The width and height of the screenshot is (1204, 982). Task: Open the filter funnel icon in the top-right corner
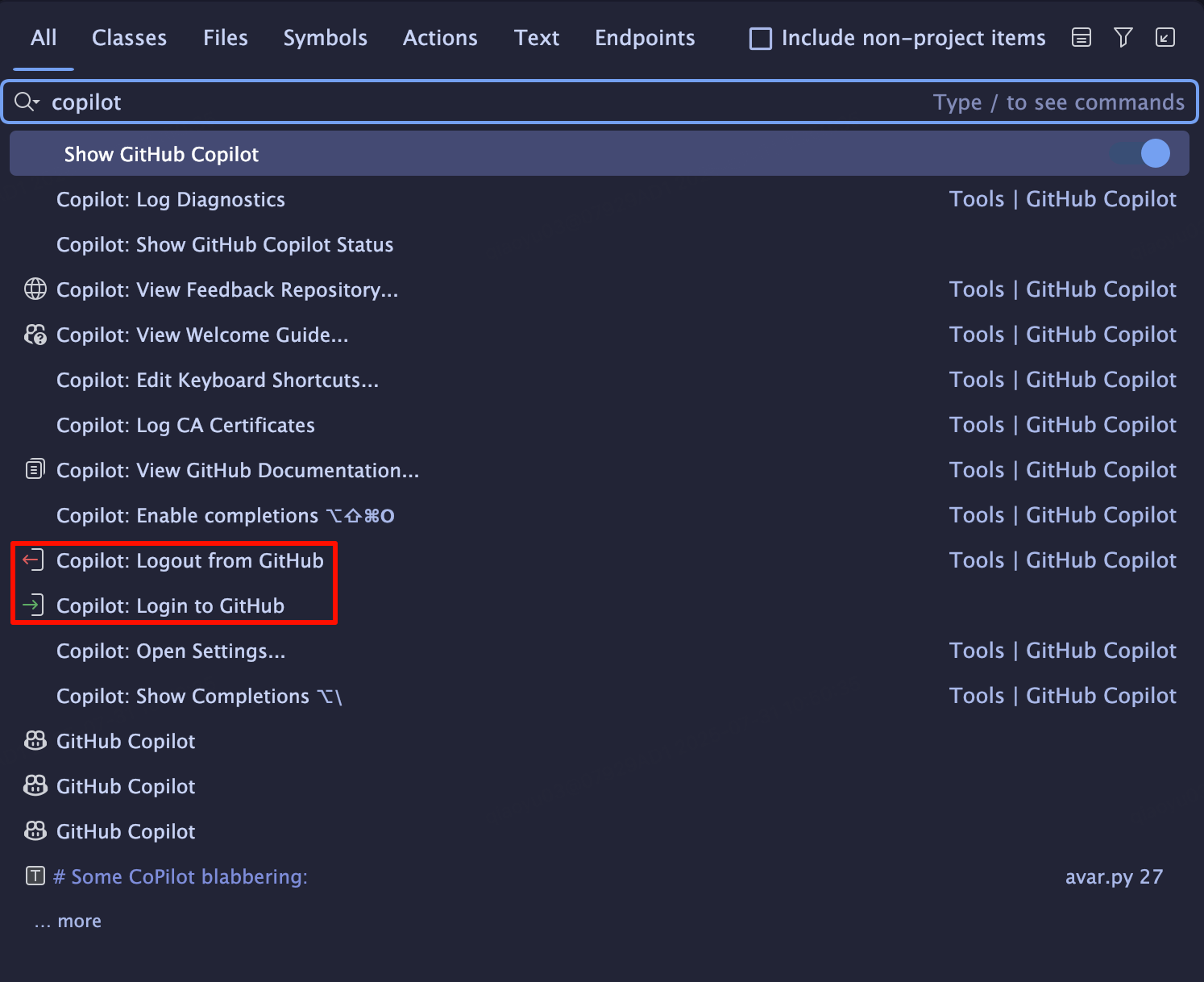pyautogui.click(x=1123, y=37)
